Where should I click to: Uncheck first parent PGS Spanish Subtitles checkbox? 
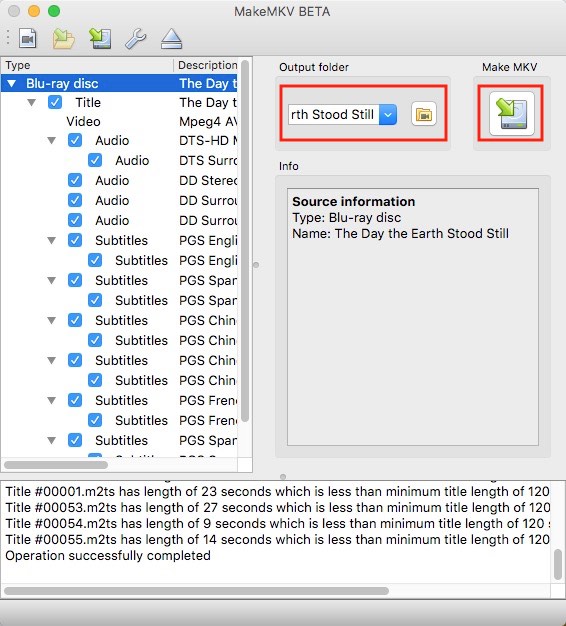[x=75, y=280]
